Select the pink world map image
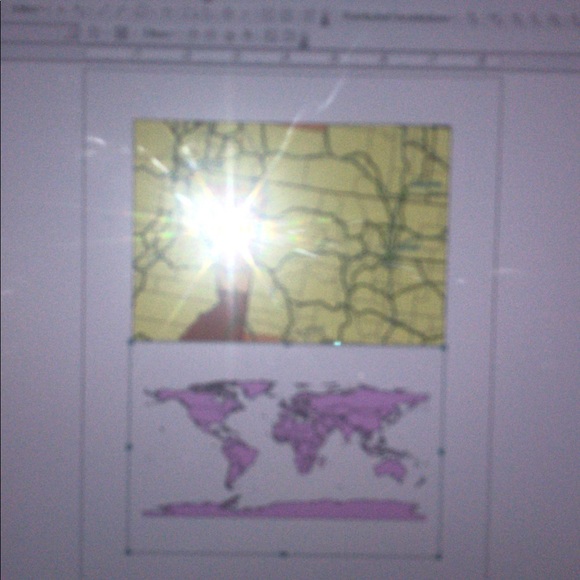Viewport: 580px width, 580px height. click(x=285, y=449)
